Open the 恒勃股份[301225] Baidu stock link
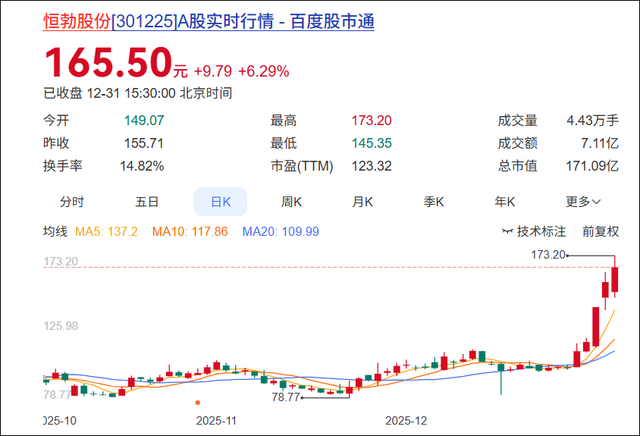Viewport: 640px width, 436px height. pos(209,21)
